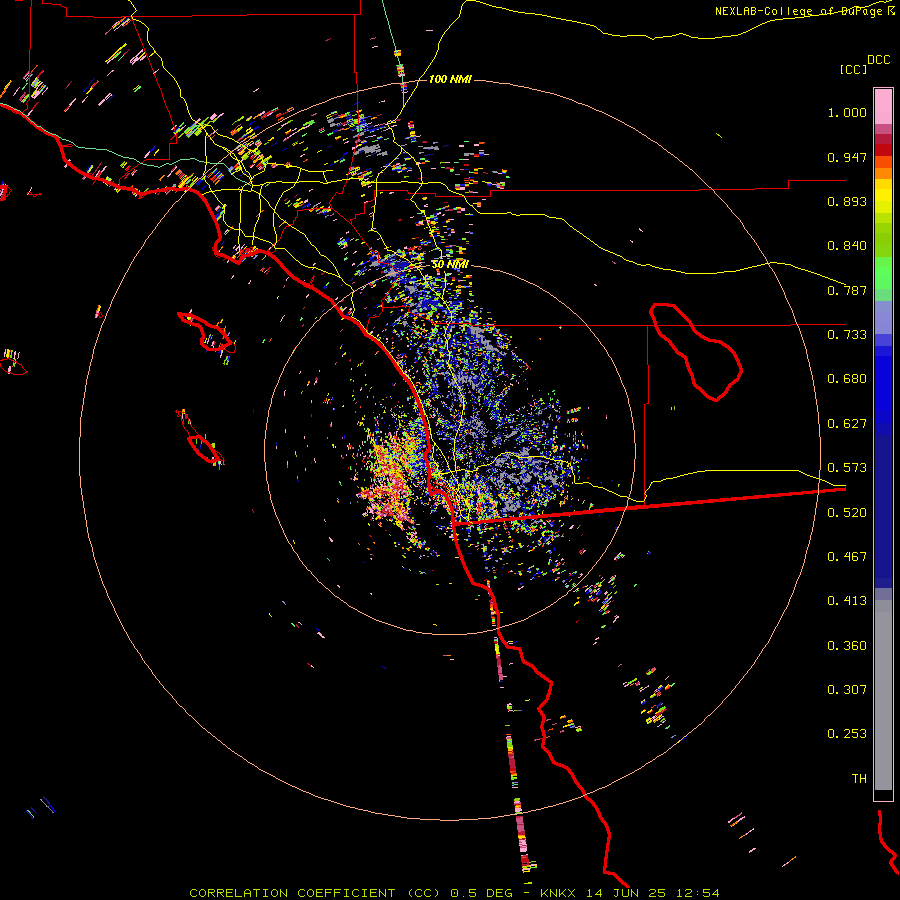Screen dimensions: 900x900
Task: Click the 0.520 value on color scale
Action: pos(847,513)
